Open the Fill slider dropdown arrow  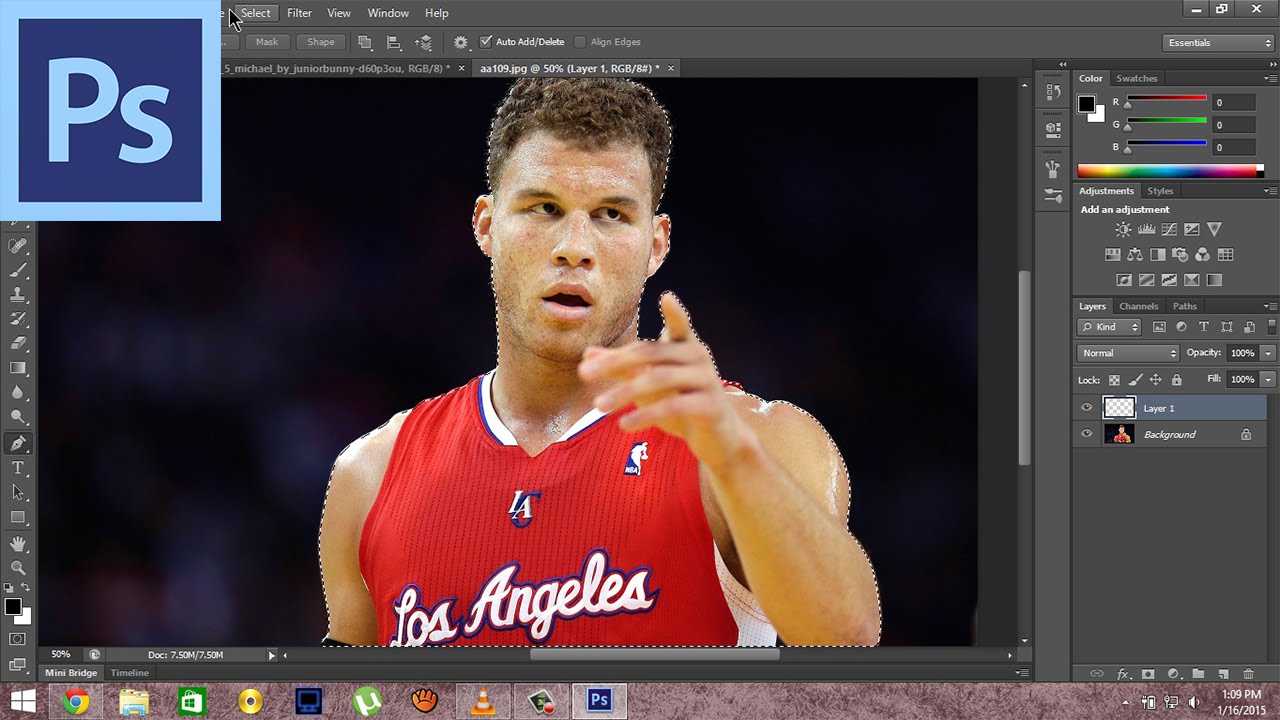(1268, 380)
